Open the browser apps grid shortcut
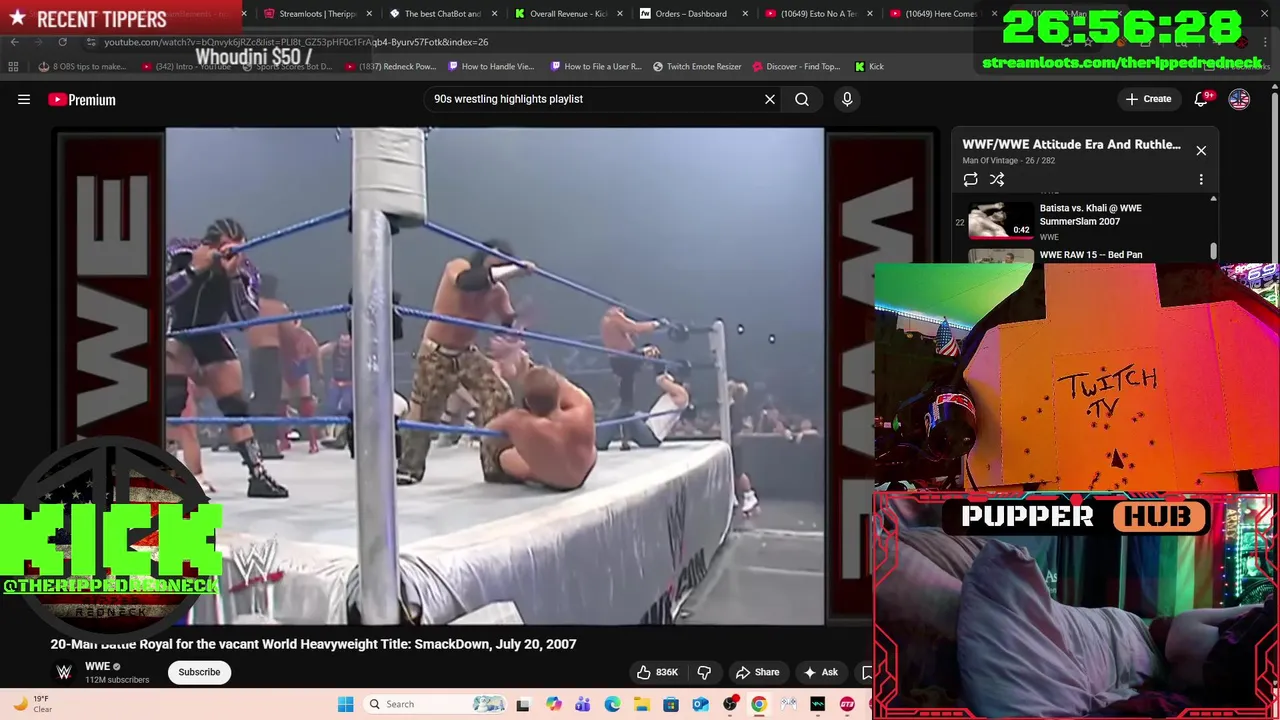The image size is (1280, 720). 13,66
